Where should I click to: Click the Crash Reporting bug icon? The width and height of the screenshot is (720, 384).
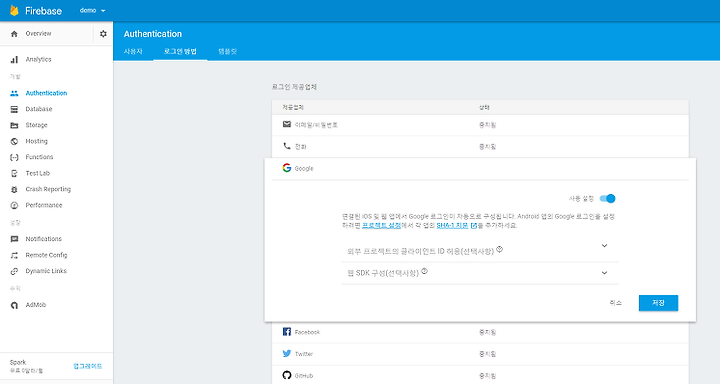[x=14, y=189]
